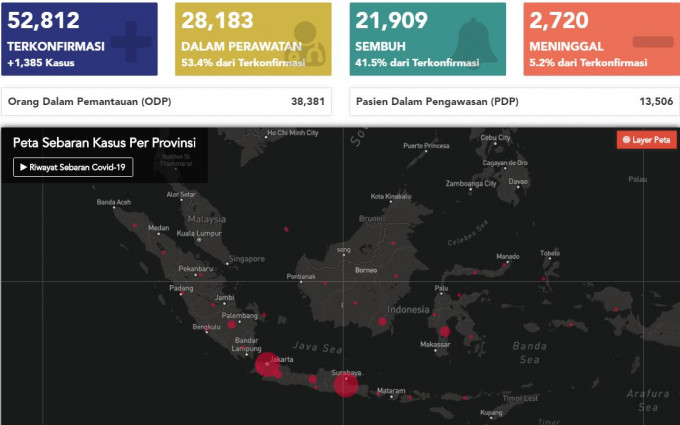Screen dimensions: 680x425
Task: Open the 52,812 Terkonfirmasi stat card
Action: (x=80, y=39)
